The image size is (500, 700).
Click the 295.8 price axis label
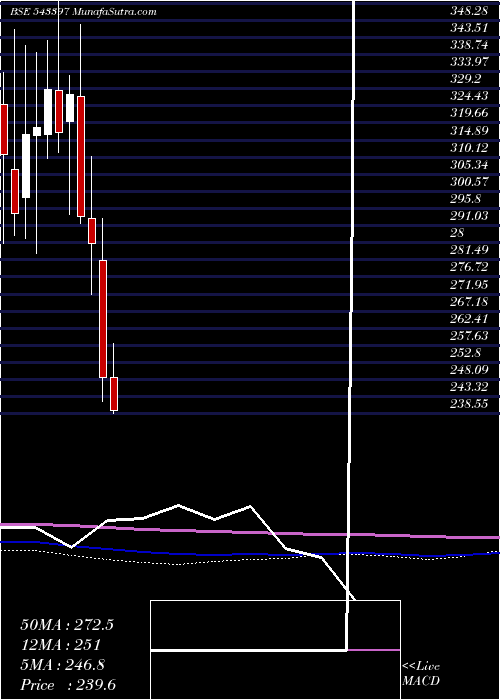coord(468,199)
